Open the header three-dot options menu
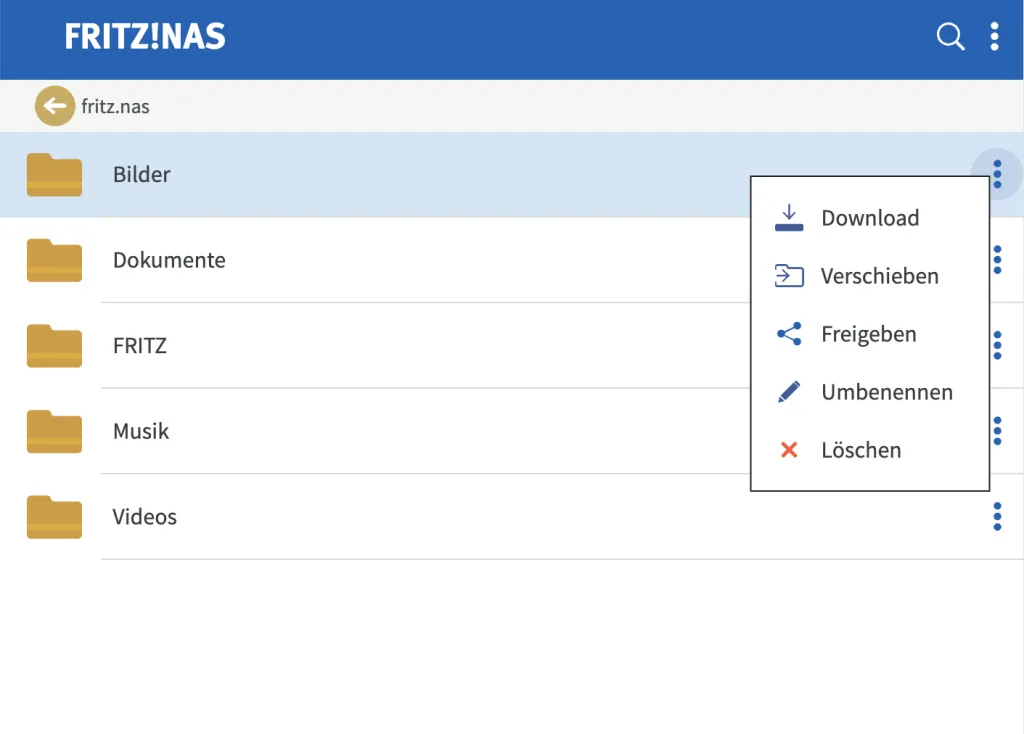 click(x=994, y=37)
